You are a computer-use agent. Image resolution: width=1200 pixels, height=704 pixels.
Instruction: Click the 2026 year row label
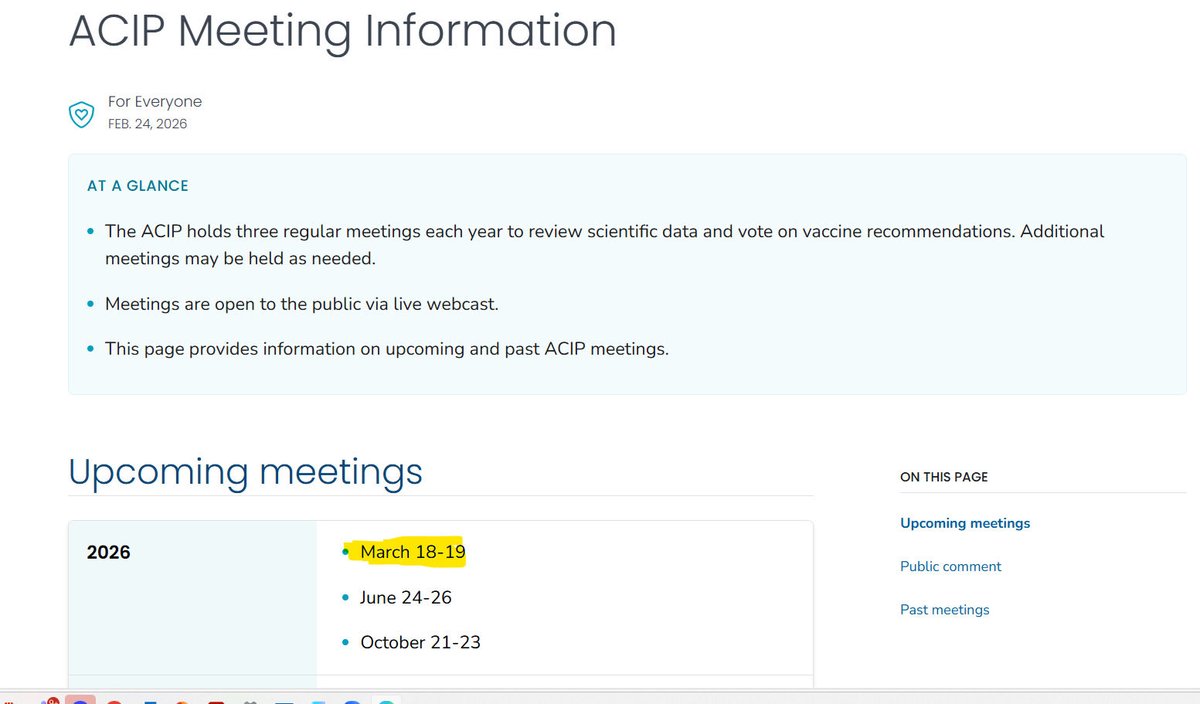click(108, 552)
